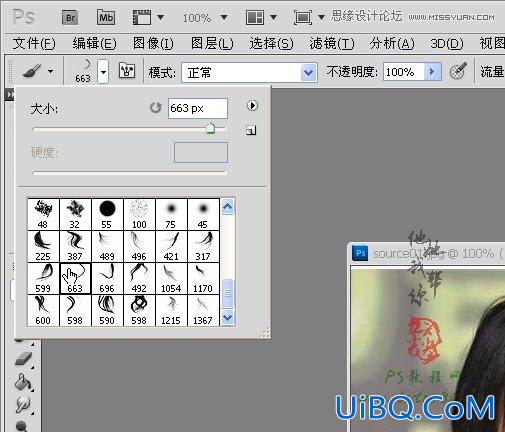The image size is (505, 432).
Task: Open Mini Bridge via Mb icon
Action: 106,17
